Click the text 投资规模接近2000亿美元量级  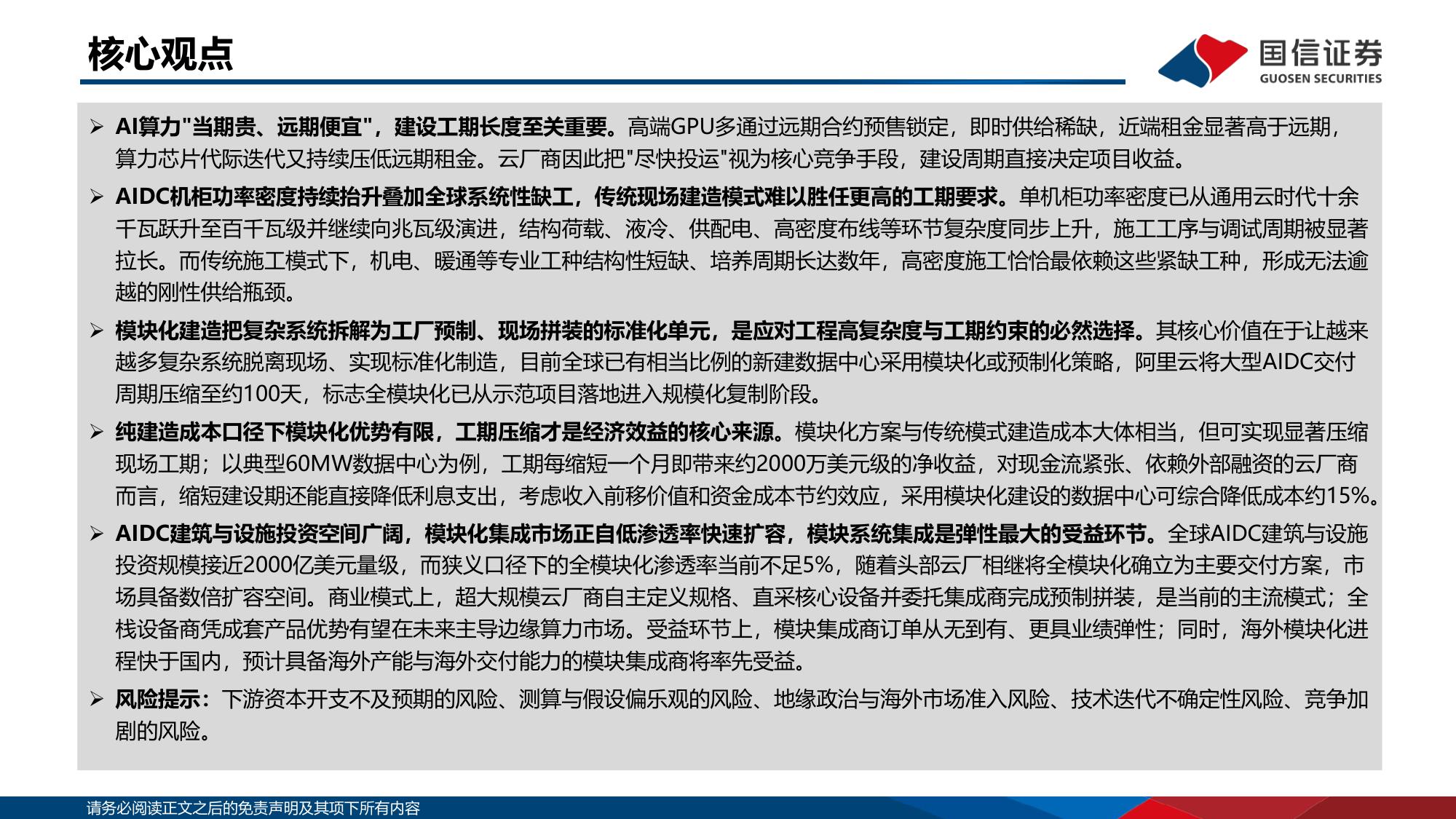pyautogui.click(x=257, y=566)
